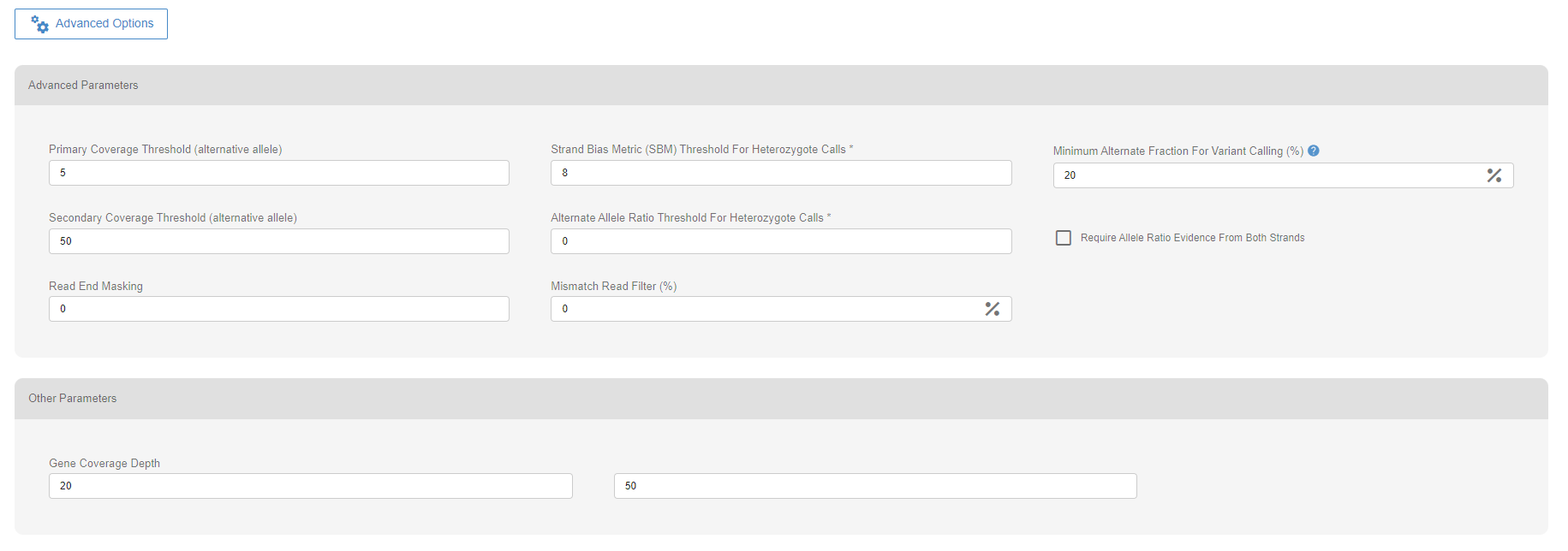The width and height of the screenshot is (1568, 551).
Task: Click percent icon in Mismatch Read Filter field
Action: tap(993, 309)
